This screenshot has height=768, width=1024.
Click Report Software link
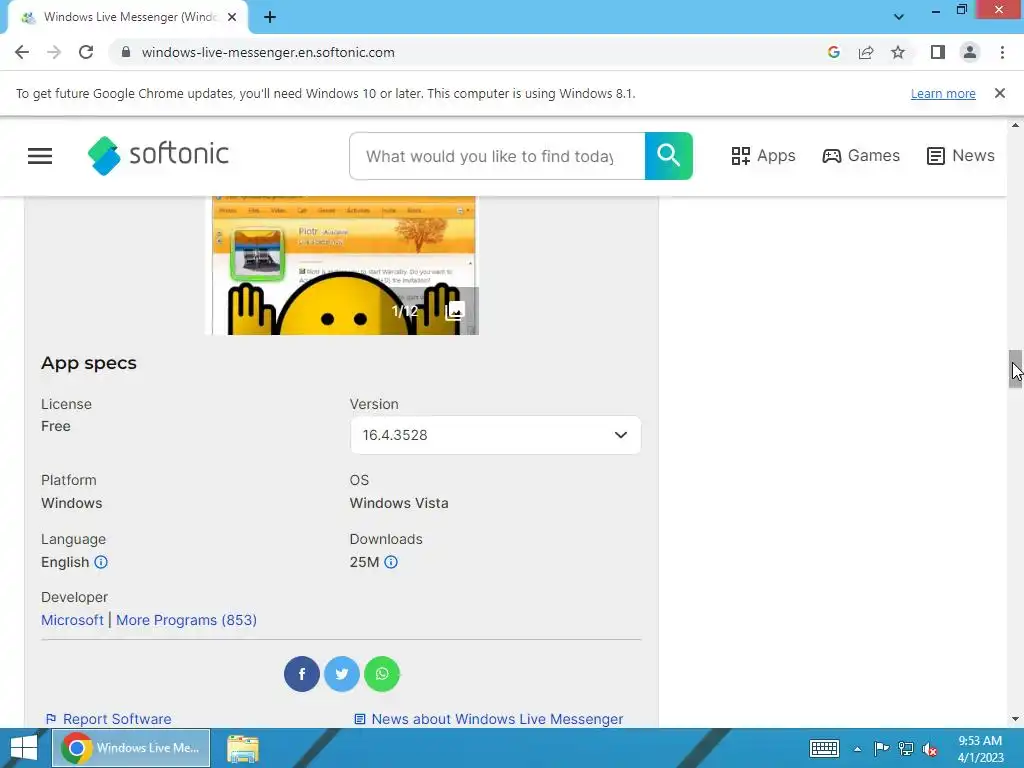(108, 718)
